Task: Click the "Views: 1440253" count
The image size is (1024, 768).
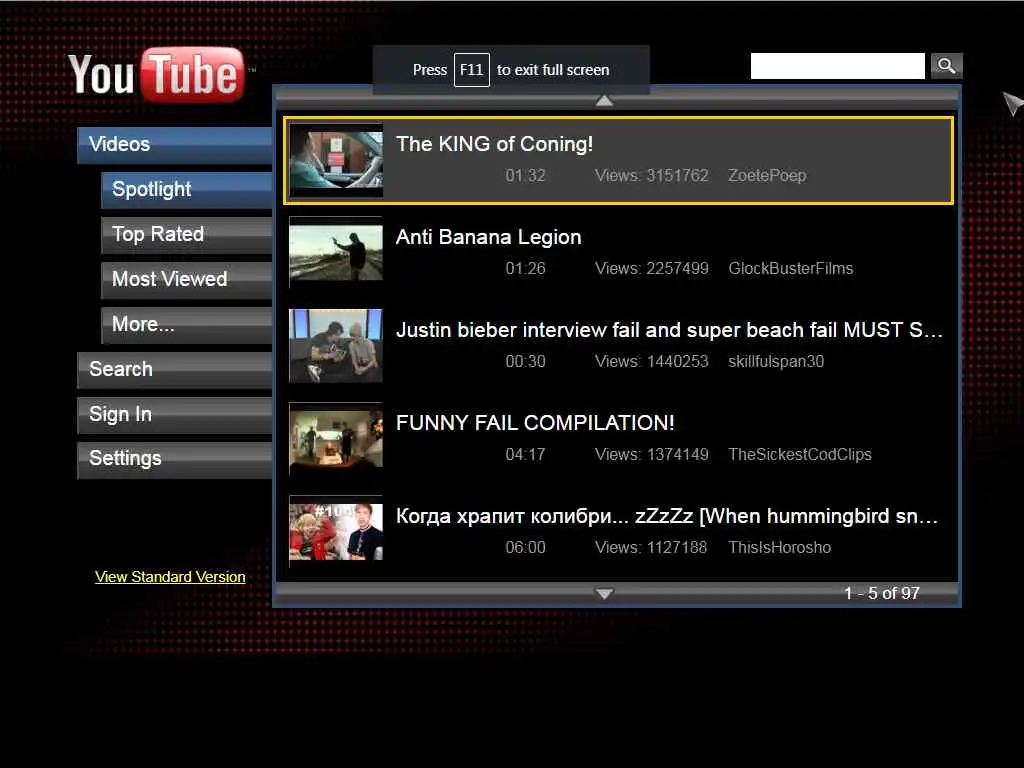Action: [652, 362]
